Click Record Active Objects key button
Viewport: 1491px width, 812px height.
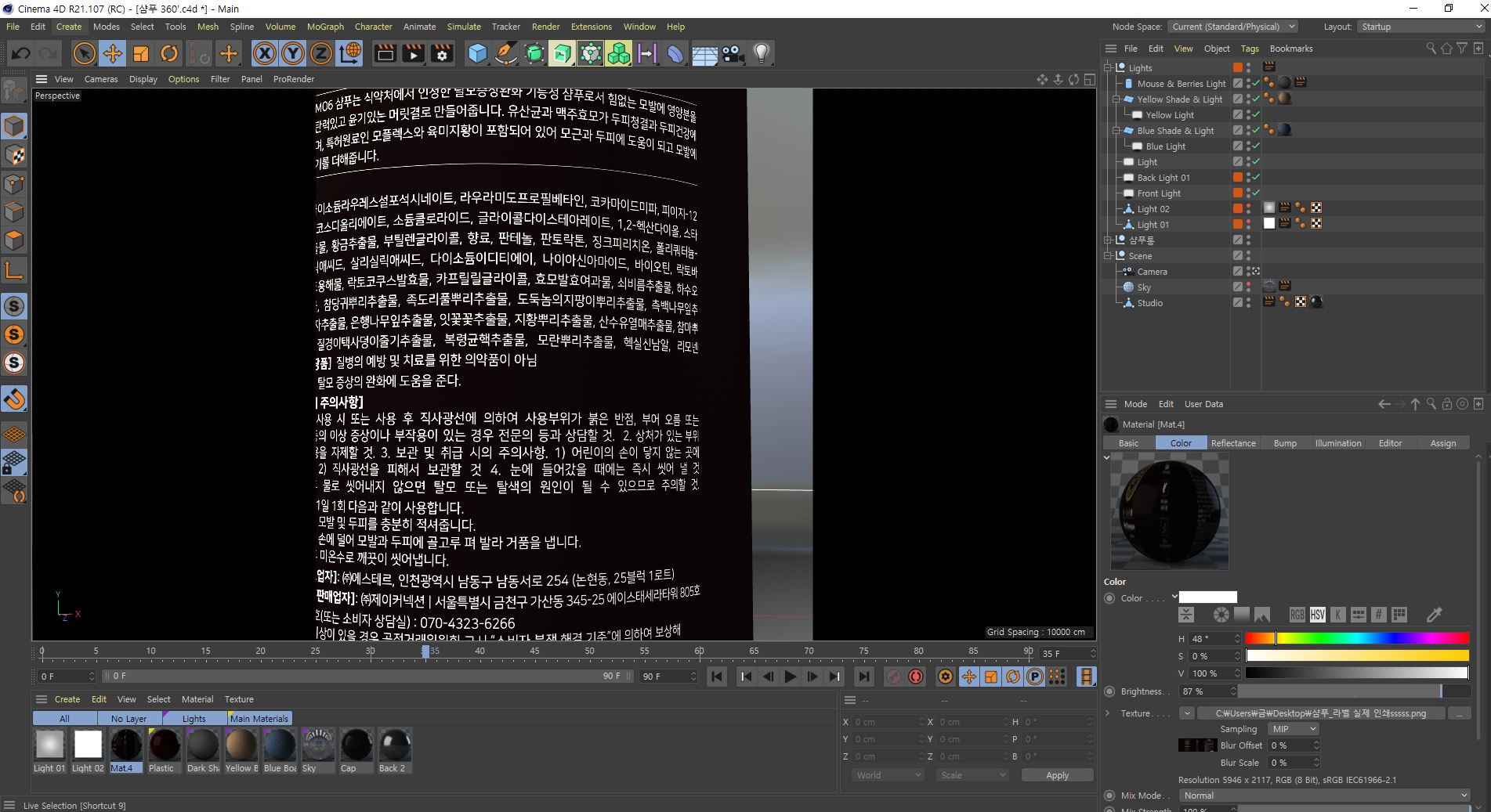tap(893, 677)
